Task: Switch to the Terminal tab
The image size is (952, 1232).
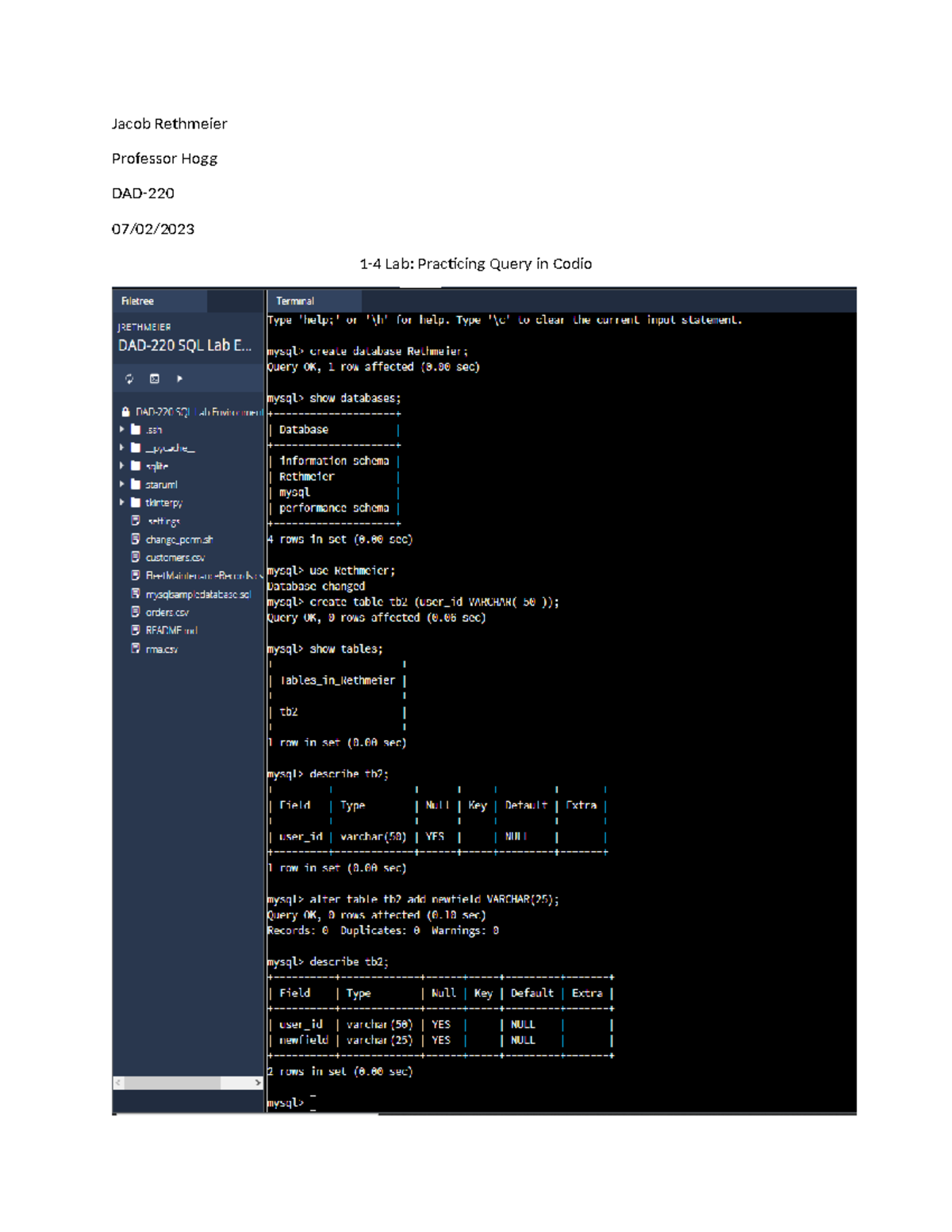Action: [x=294, y=301]
